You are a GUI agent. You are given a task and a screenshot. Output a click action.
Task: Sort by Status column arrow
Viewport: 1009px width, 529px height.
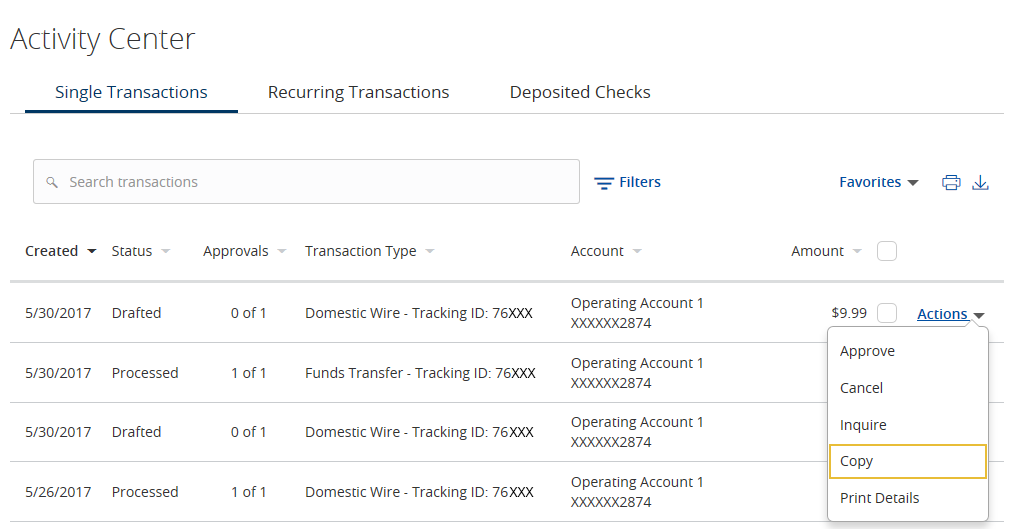166,251
